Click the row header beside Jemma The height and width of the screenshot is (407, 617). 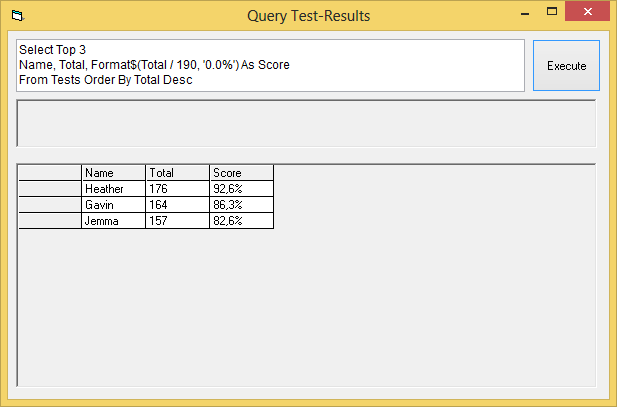pyautogui.click(x=50, y=220)
